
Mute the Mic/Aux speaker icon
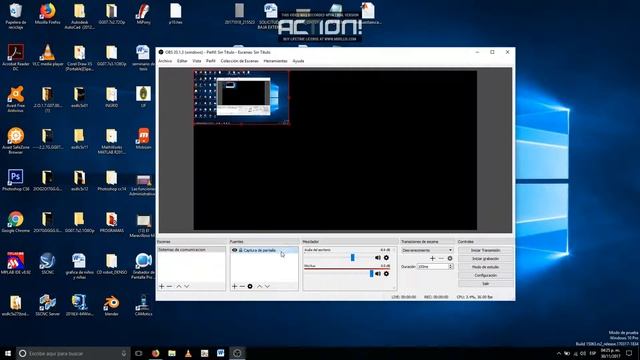(378, 273)
